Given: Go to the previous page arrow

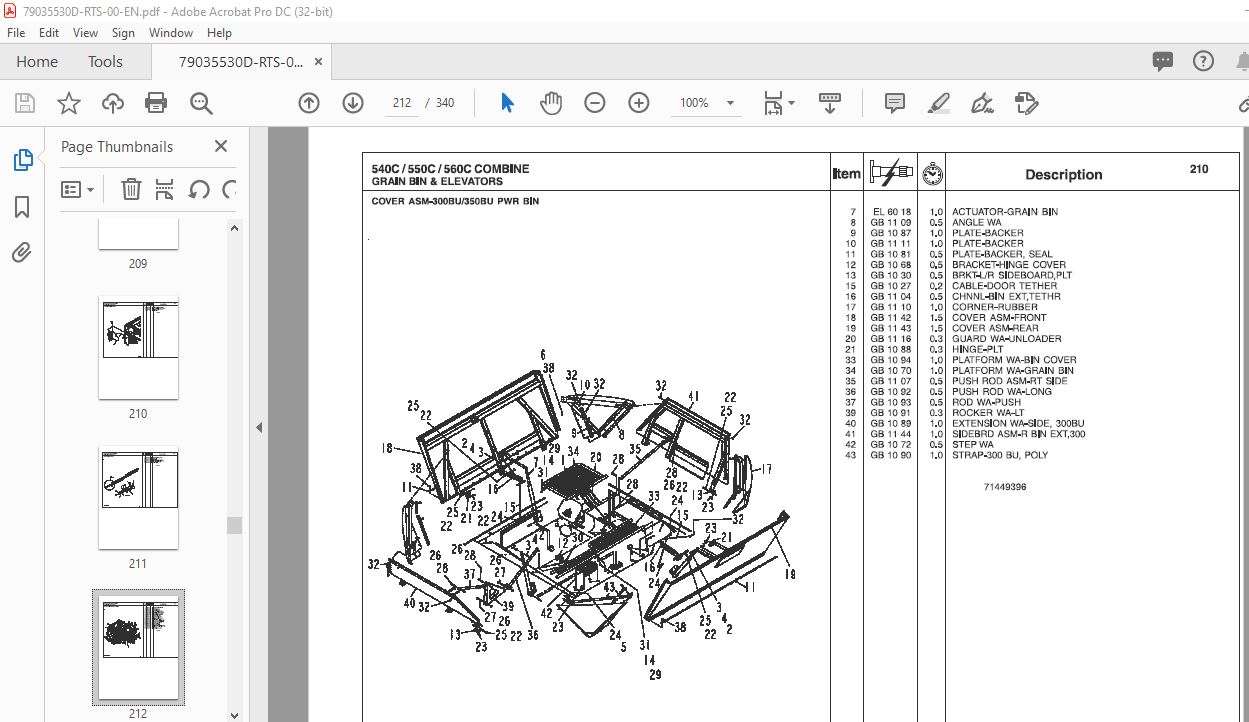Looking at the screenshot, I should (x=309, y=103).
